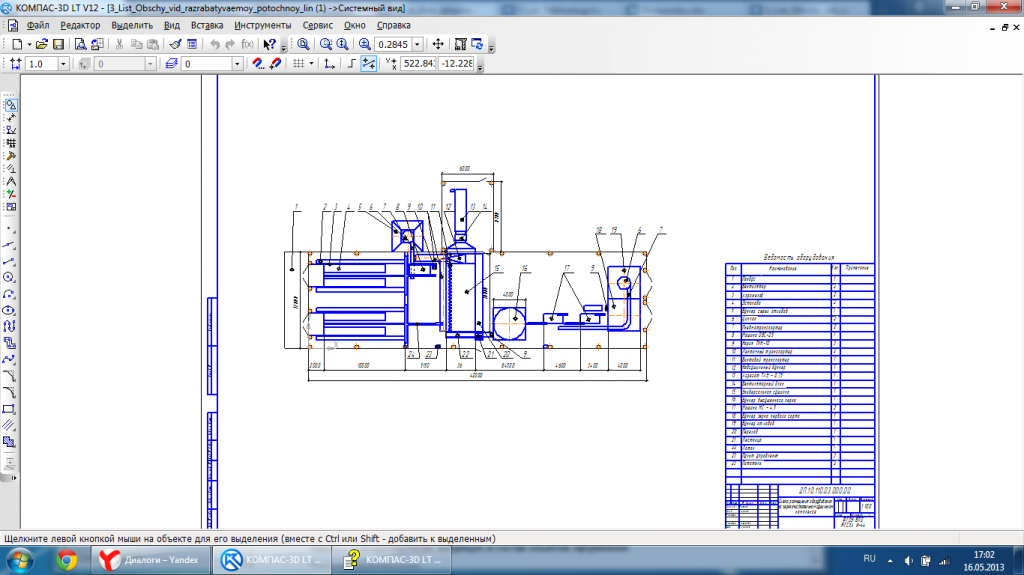The height and width of the screenshot is (575, 1024).
Task: Activate the pan view crosshair tool
Action: point(438,44)
